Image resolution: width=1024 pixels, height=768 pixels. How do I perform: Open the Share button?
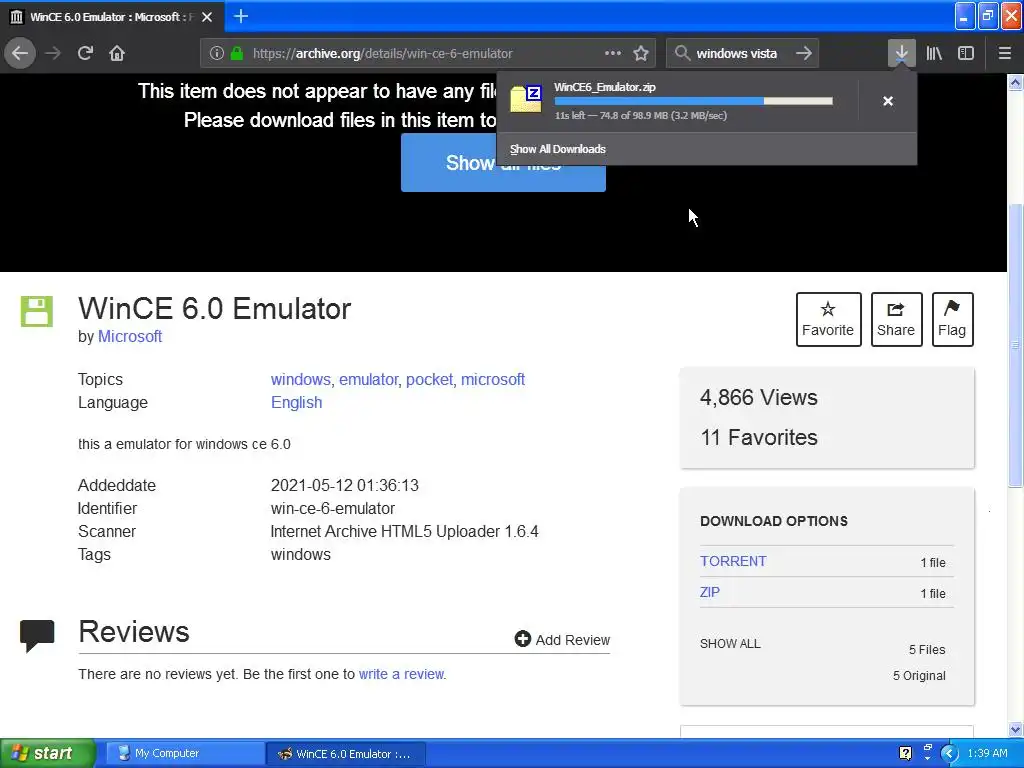point(896,319)
